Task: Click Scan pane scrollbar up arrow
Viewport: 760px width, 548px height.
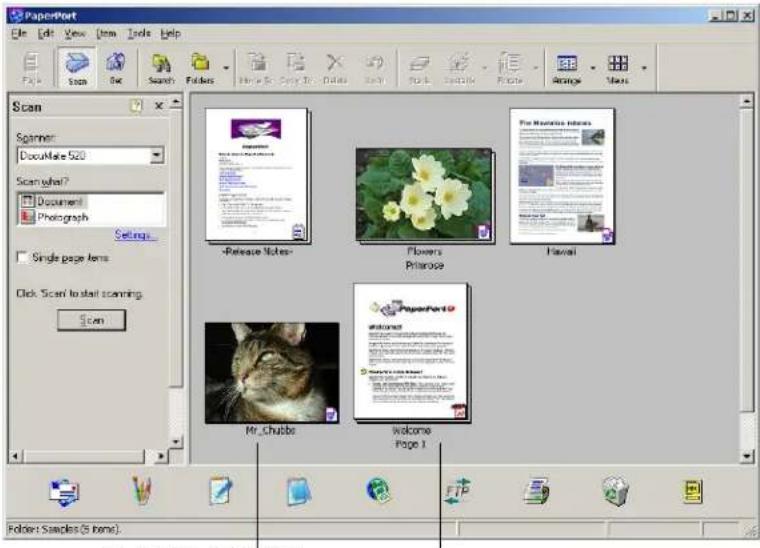Action: pyautogui.click(x=176, y=102)
